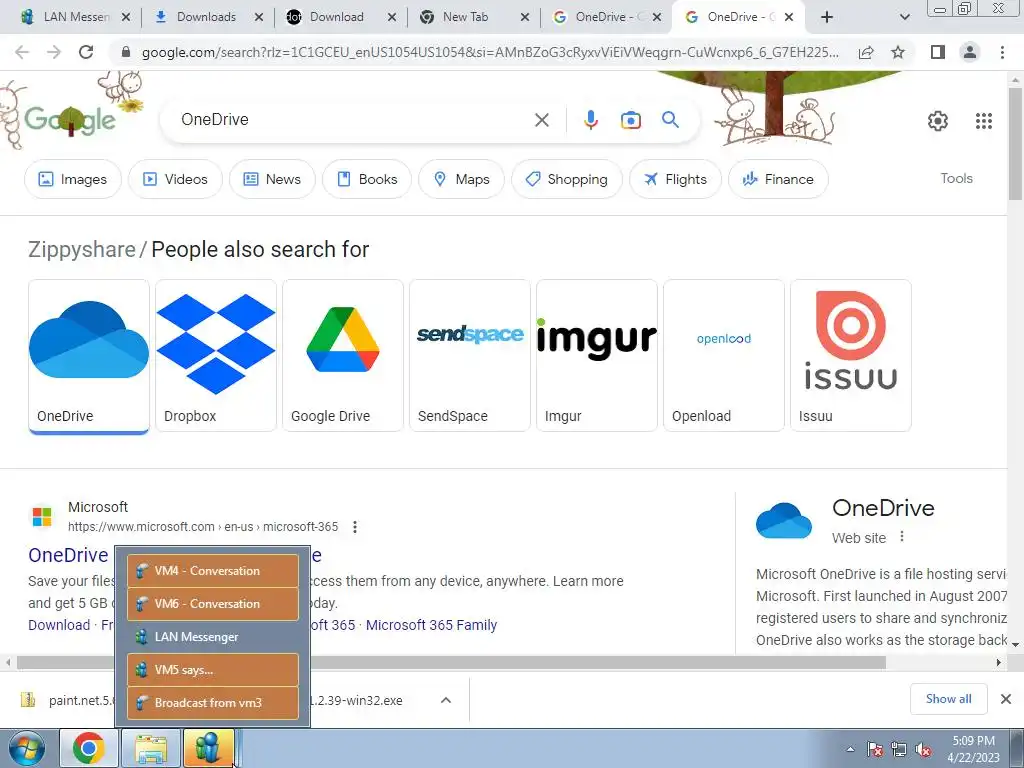Open the search Tools option

pyautogui.click(x=956, y=178)
